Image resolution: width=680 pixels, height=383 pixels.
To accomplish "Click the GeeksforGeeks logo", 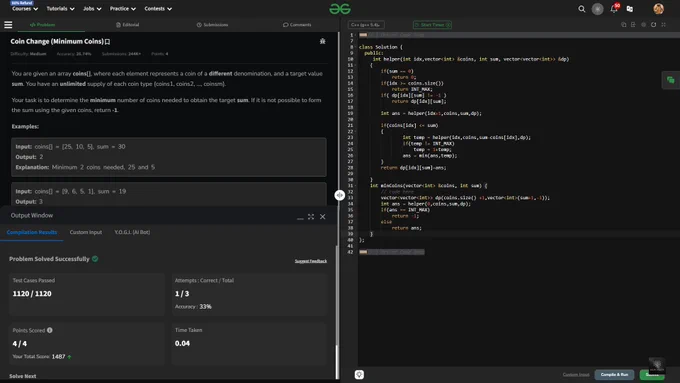I will tap(340, 9).
